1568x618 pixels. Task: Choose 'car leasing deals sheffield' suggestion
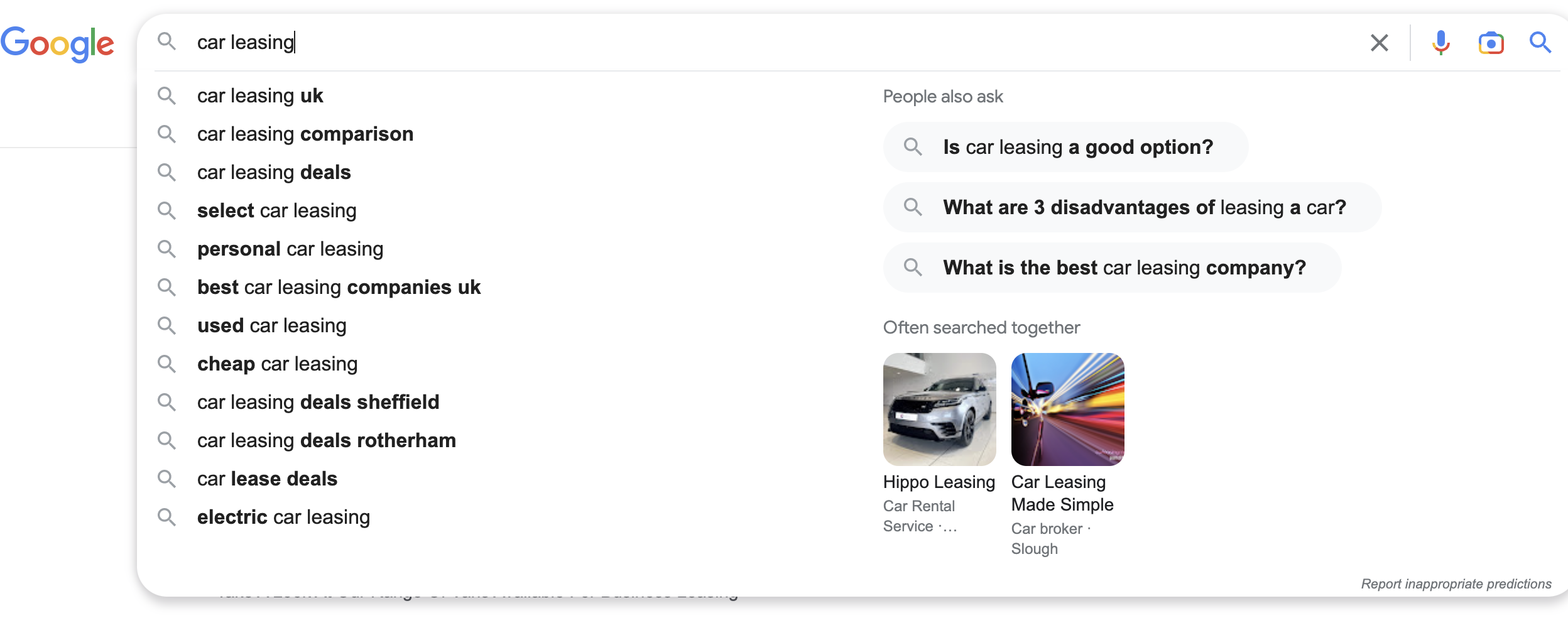tap(318, 402)
